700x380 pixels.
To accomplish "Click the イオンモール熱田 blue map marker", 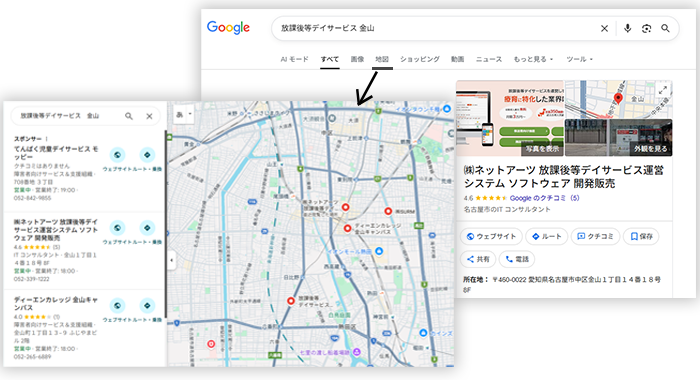I will (x=379, y=251).
